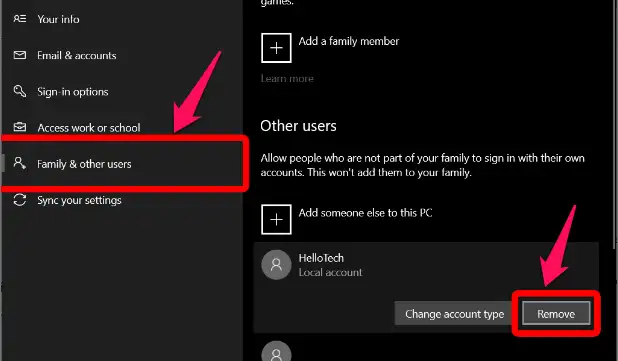The height and width of the screenshot is (361, 618).
Task: Click the plus icon for Add a family member
Action: click(x=276, y=48)
